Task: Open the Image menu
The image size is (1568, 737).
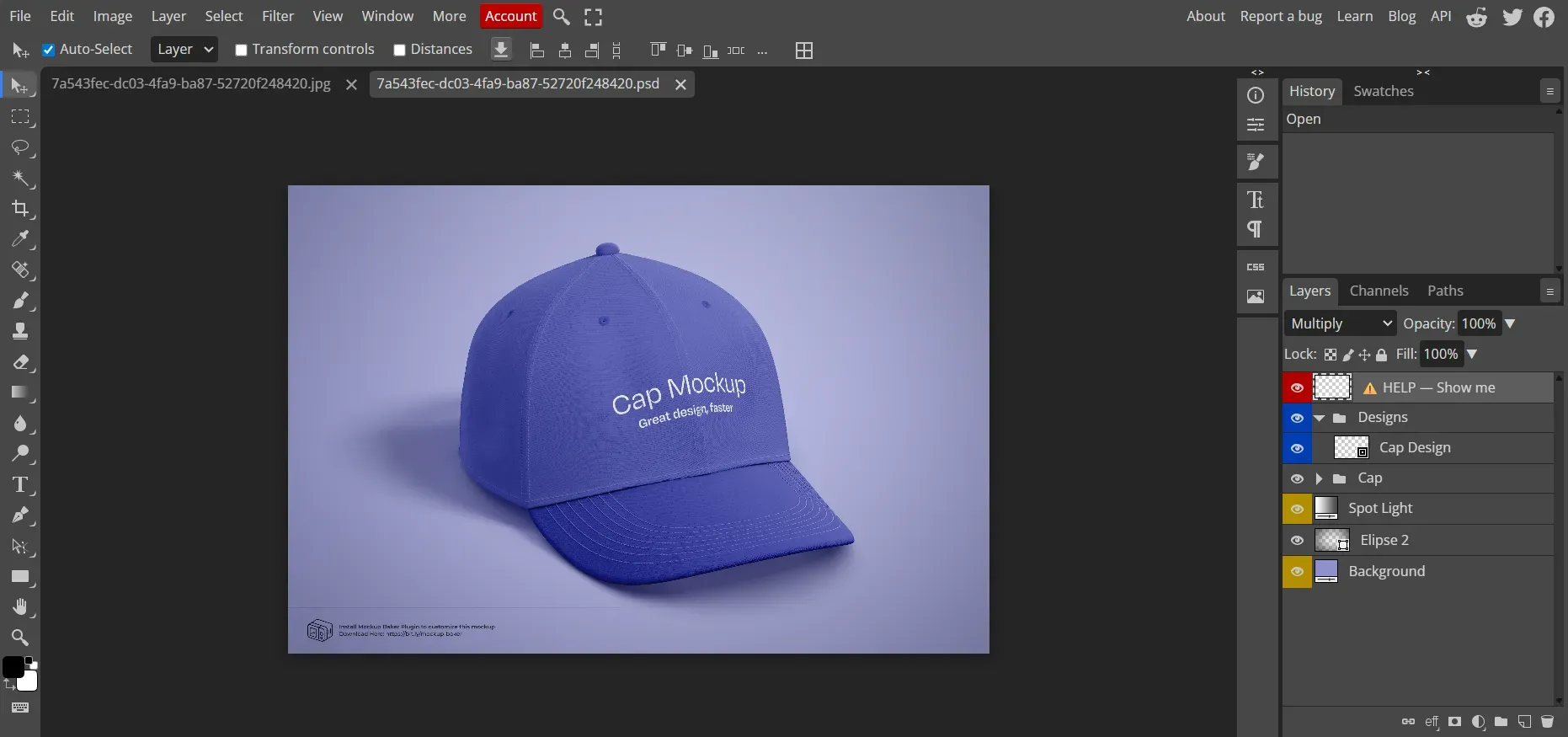Action: point(113,16)
